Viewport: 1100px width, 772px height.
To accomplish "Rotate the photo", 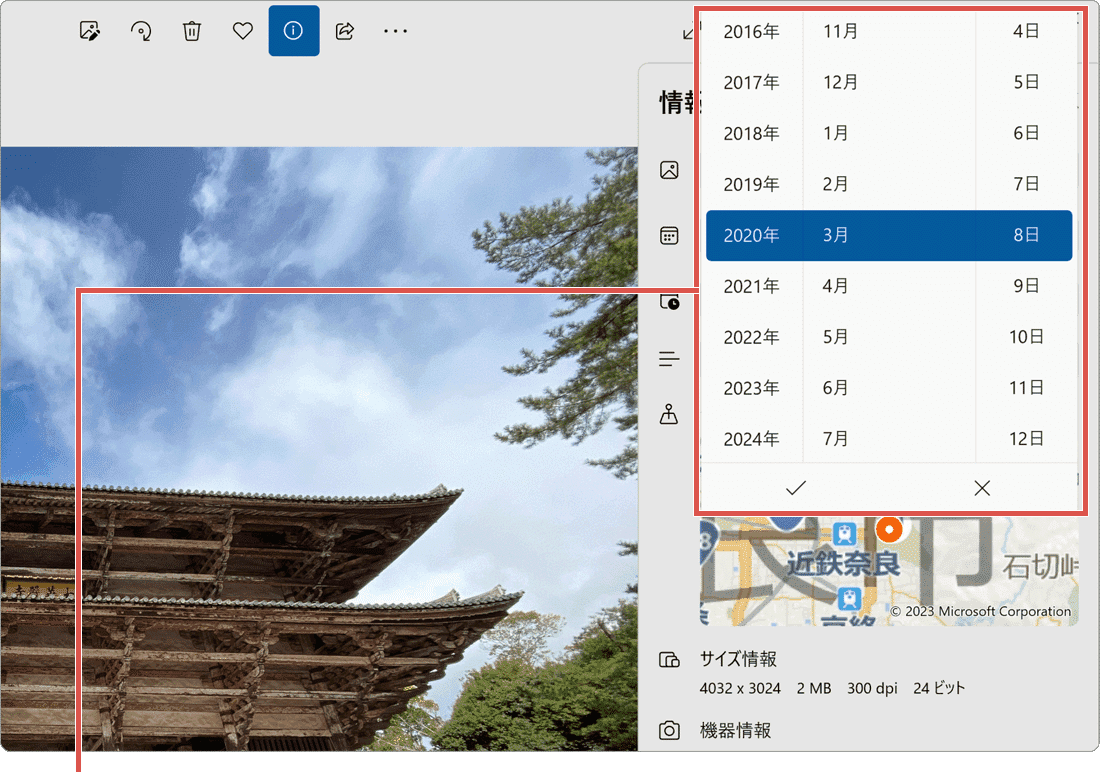I will 141,31.
